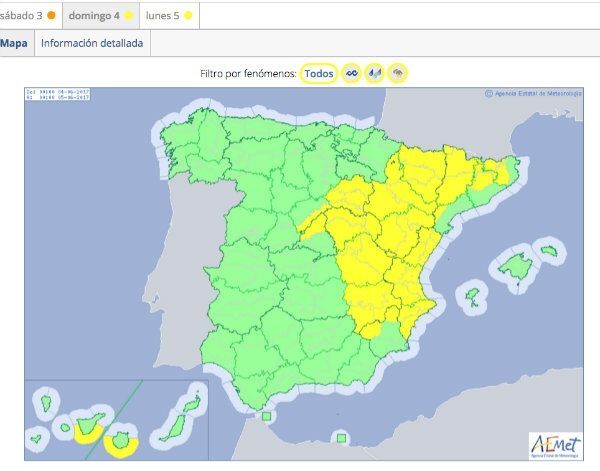Open Información detallada tab
Image resolution: width=600 pixels, height=471 pixels.
click(92, 43)
